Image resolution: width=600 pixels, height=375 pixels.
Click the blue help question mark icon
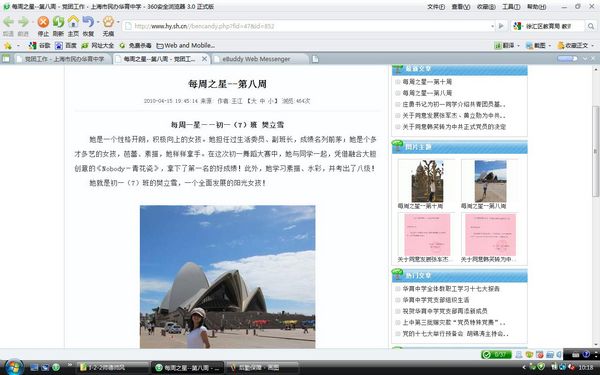coord(586,355)
